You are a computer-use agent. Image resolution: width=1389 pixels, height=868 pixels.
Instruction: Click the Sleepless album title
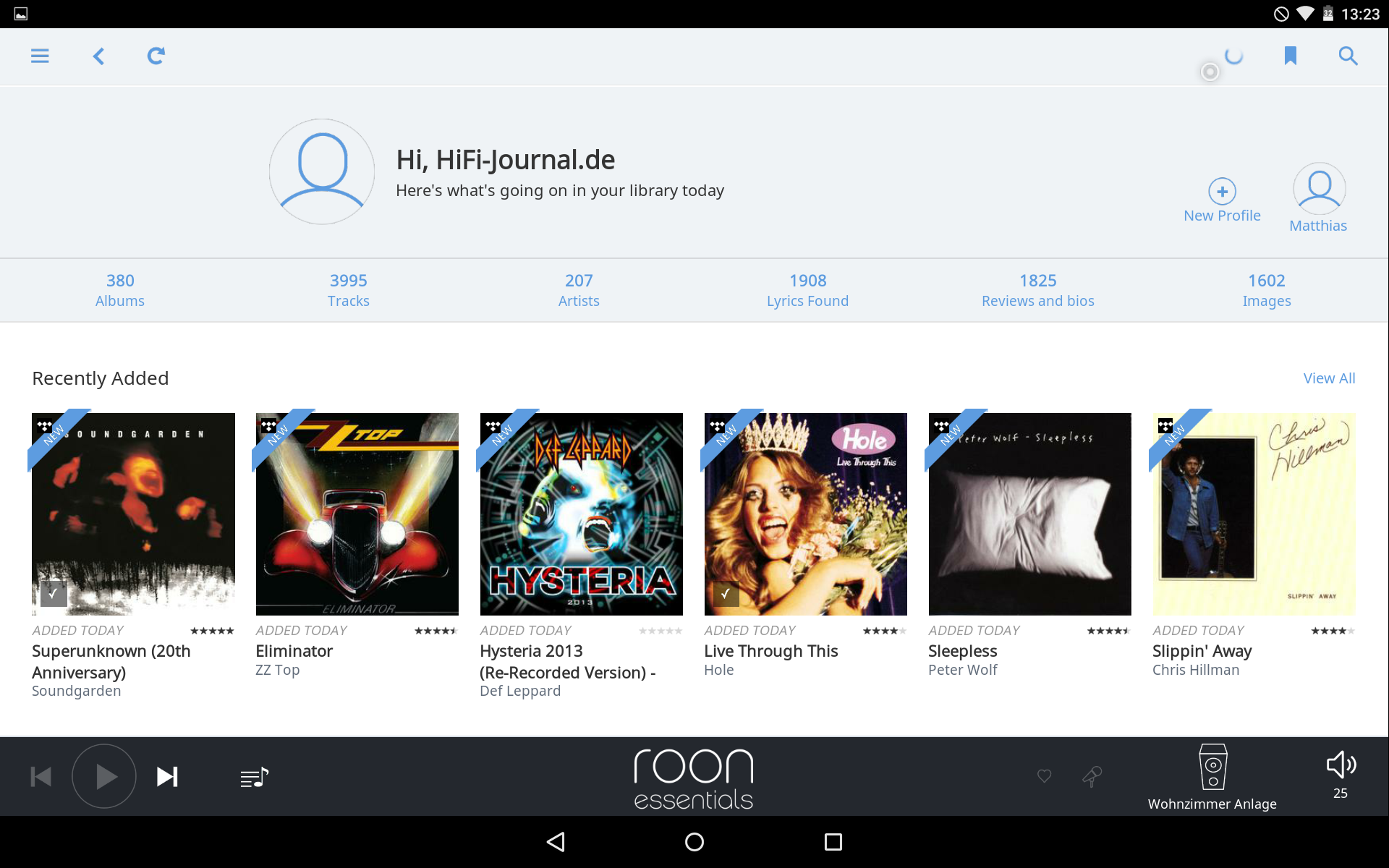tap(963, 651)
